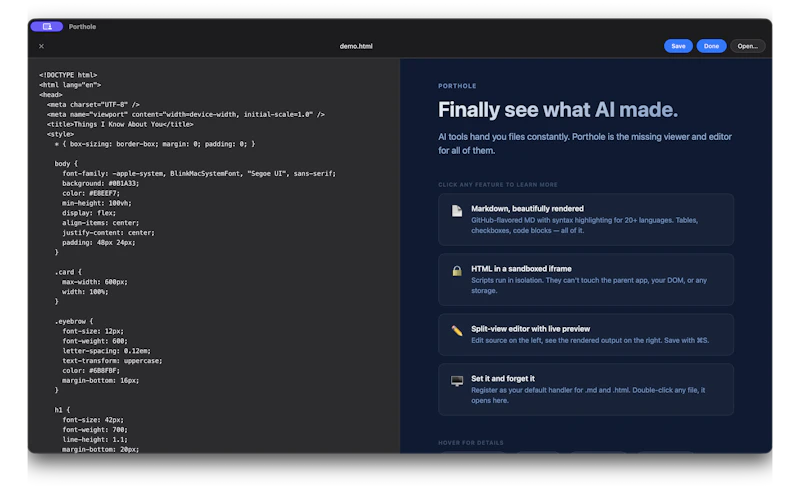Screen dimensions: 800x490
Task: Click the align-items: center code line
Action: click(101, 223)
